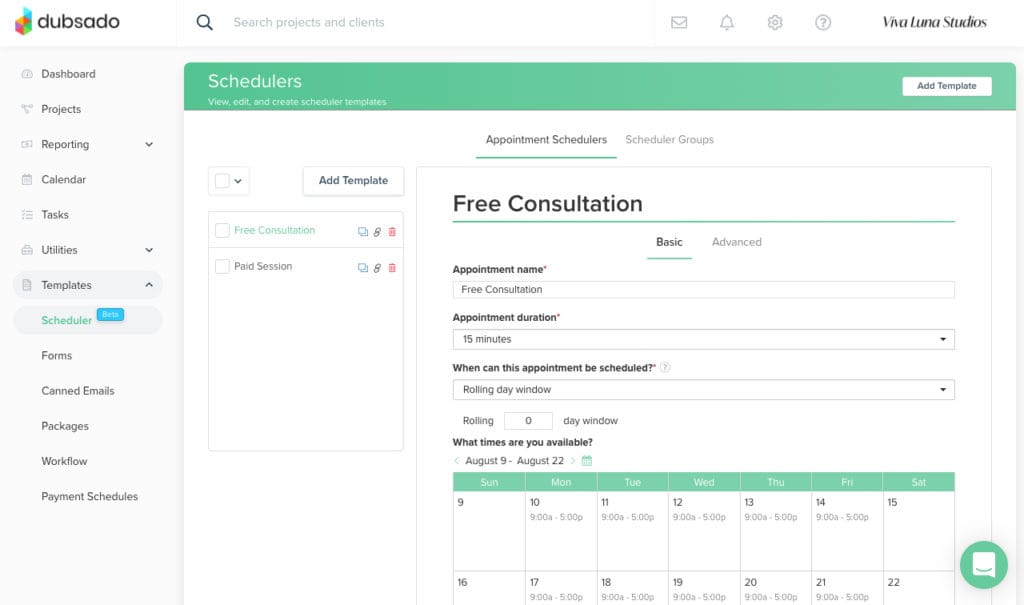Go to next availability date range
1024x605 pixels.
point(573,461)
